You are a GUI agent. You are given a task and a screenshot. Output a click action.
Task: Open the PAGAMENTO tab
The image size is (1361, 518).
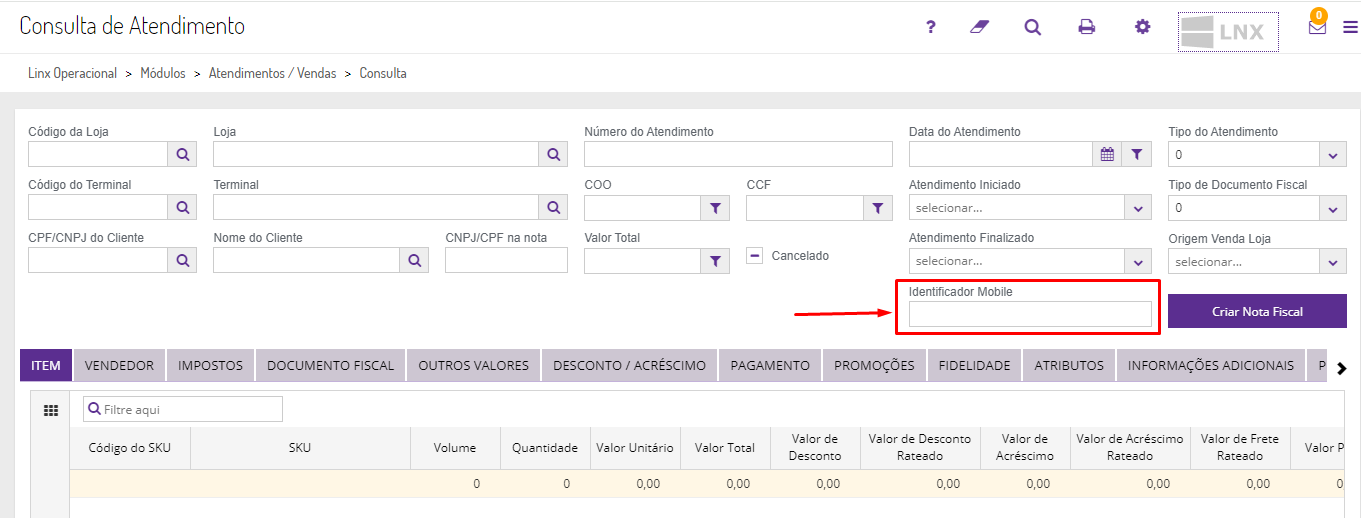pos(770,365)
